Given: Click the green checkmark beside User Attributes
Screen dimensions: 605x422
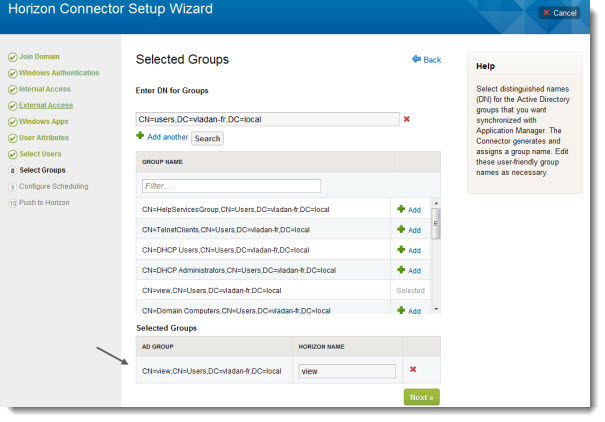Looking at the screenshot, I should (13, 138).
